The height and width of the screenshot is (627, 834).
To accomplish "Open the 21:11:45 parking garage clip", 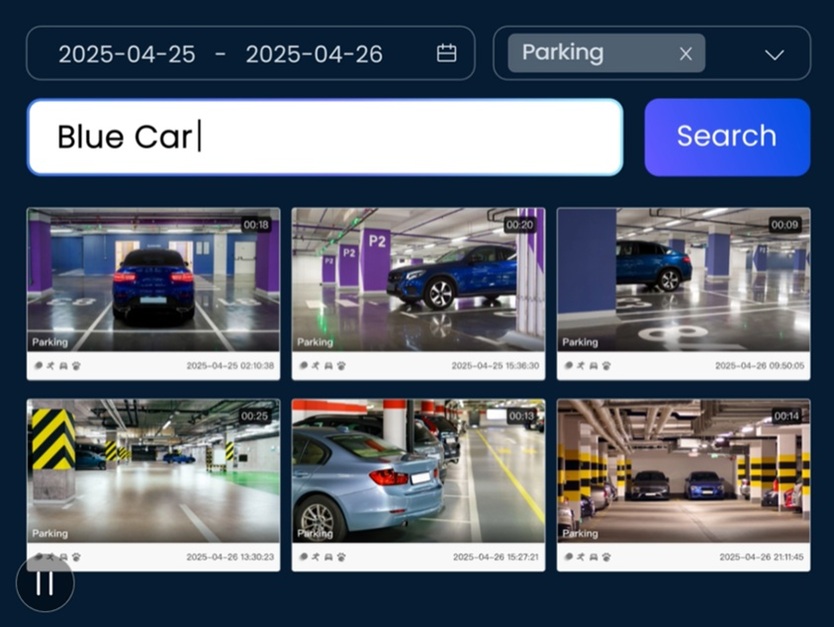I will (x=683, y=470).
